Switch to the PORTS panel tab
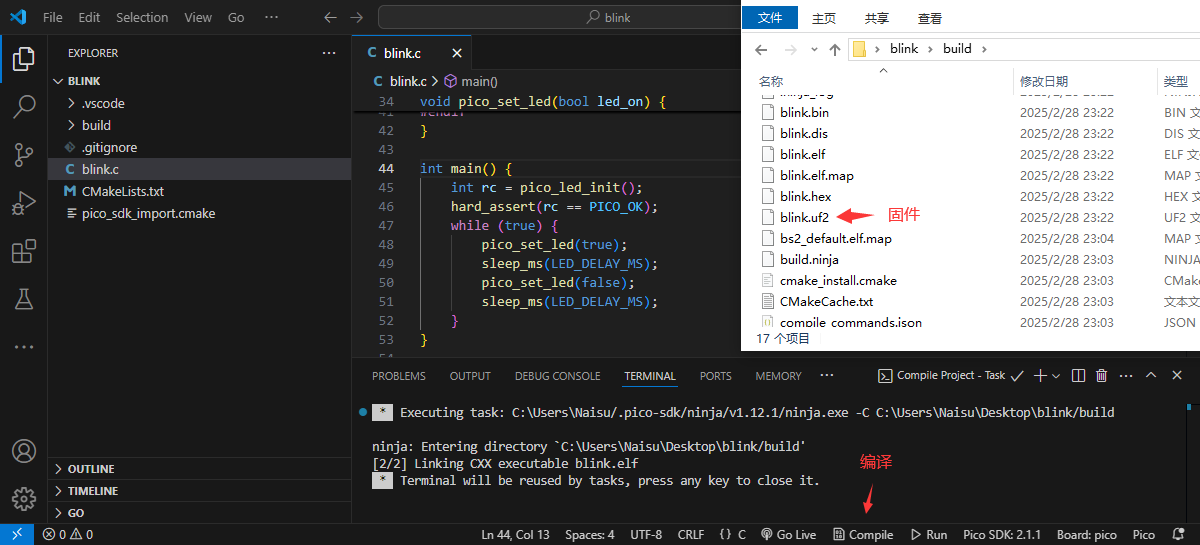Screen dimensions: 1200x545 tap(716, 376)
